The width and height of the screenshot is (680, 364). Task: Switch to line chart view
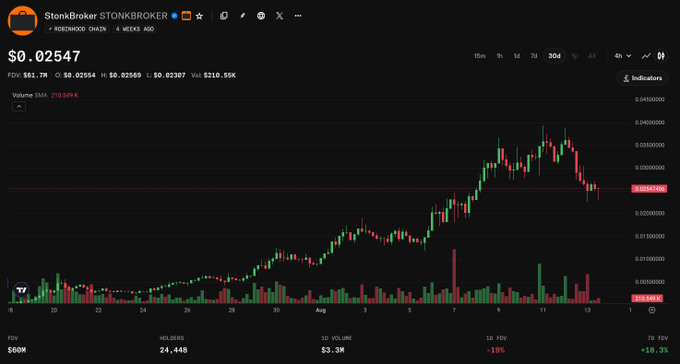(x=646, y=56)
